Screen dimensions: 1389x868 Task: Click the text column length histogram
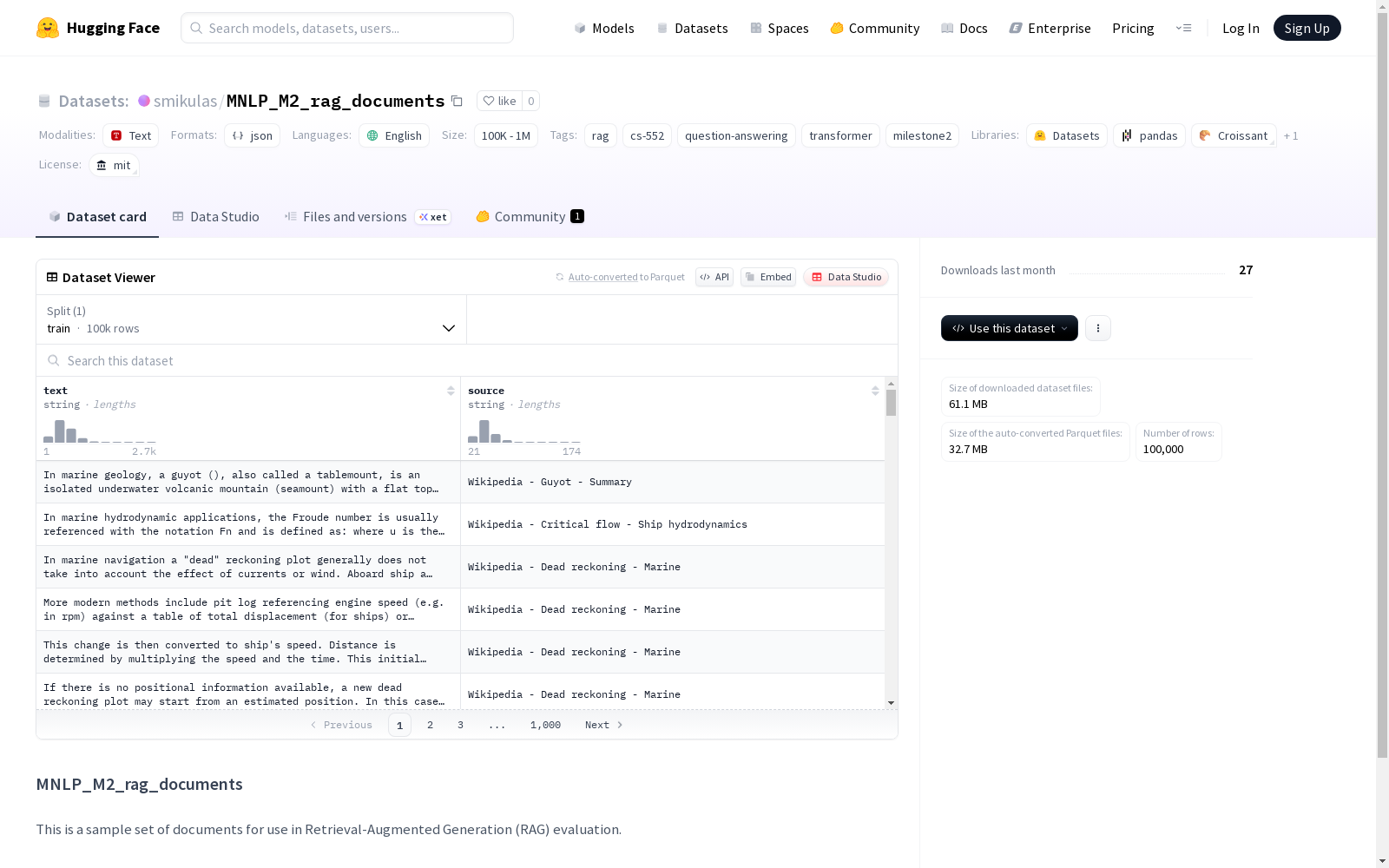[x=100, y=431]
